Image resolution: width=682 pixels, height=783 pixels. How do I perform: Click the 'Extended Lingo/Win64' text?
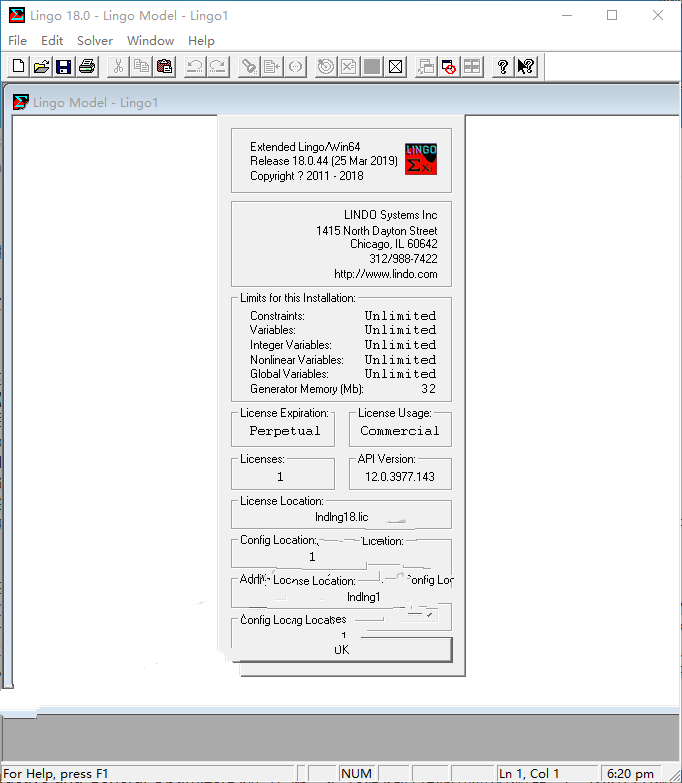coord(305,147)
